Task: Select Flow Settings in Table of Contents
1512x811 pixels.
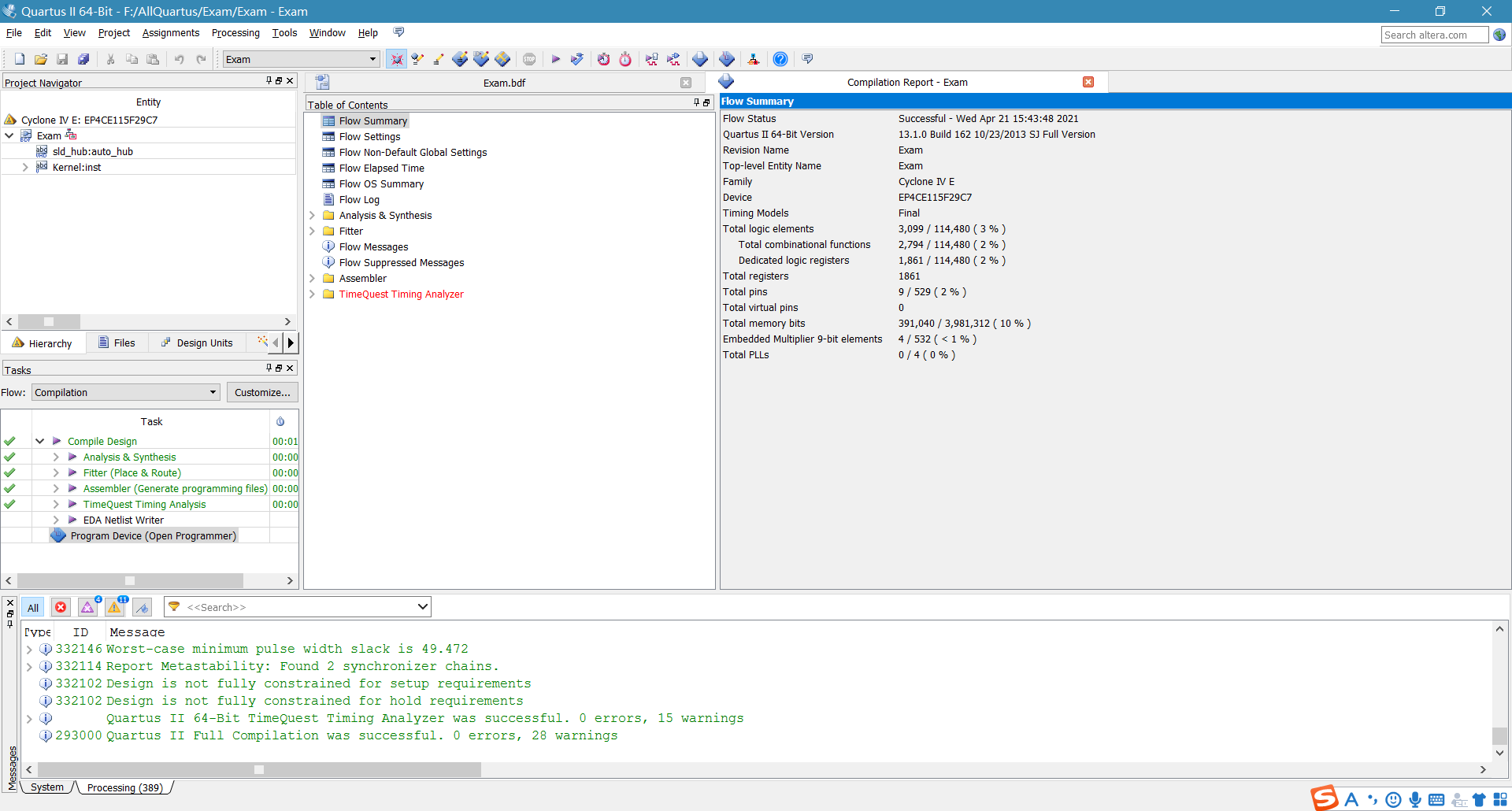Action: (x=369, y=136)
